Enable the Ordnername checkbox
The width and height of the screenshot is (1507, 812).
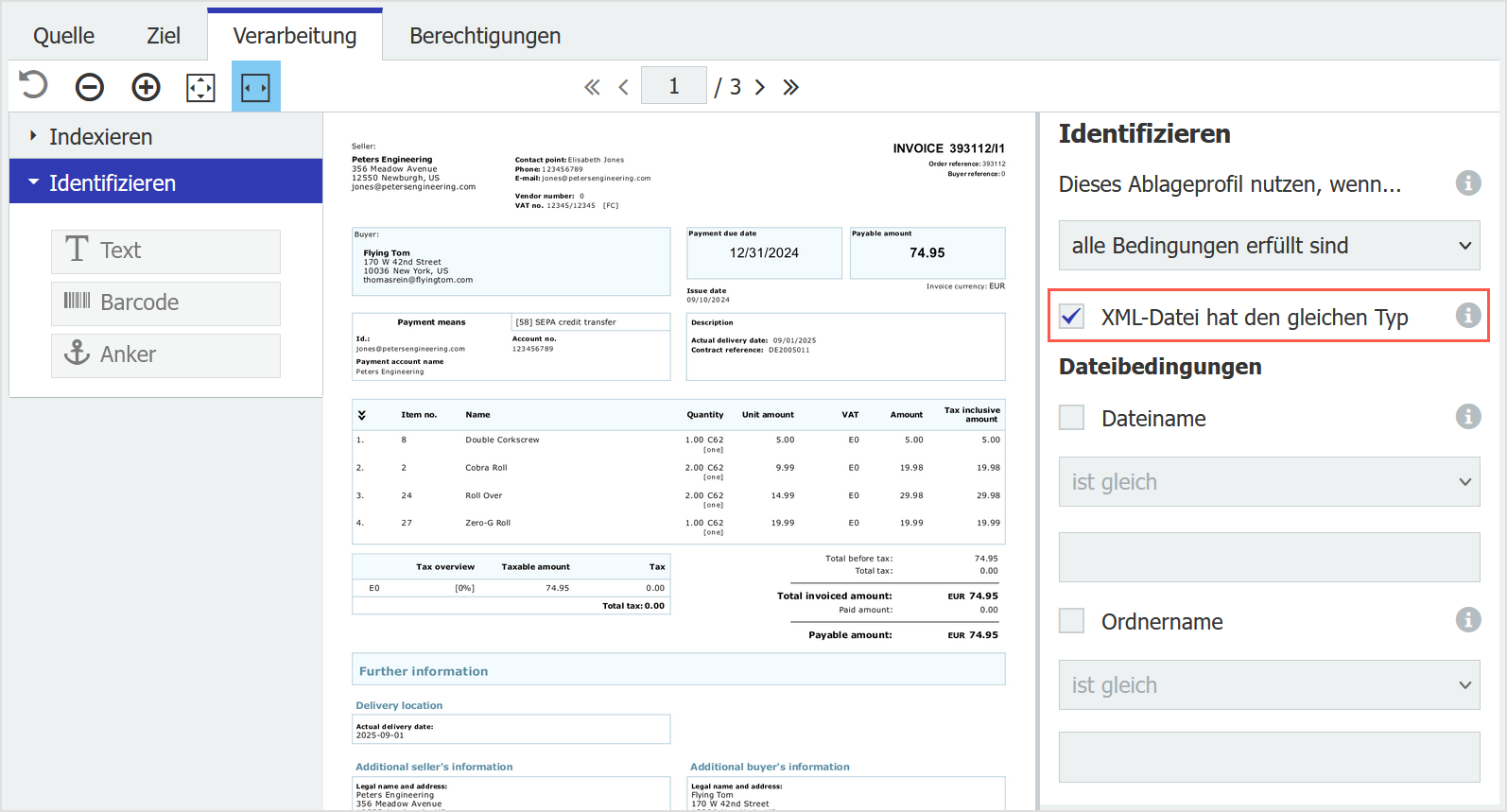point(1072,621)
